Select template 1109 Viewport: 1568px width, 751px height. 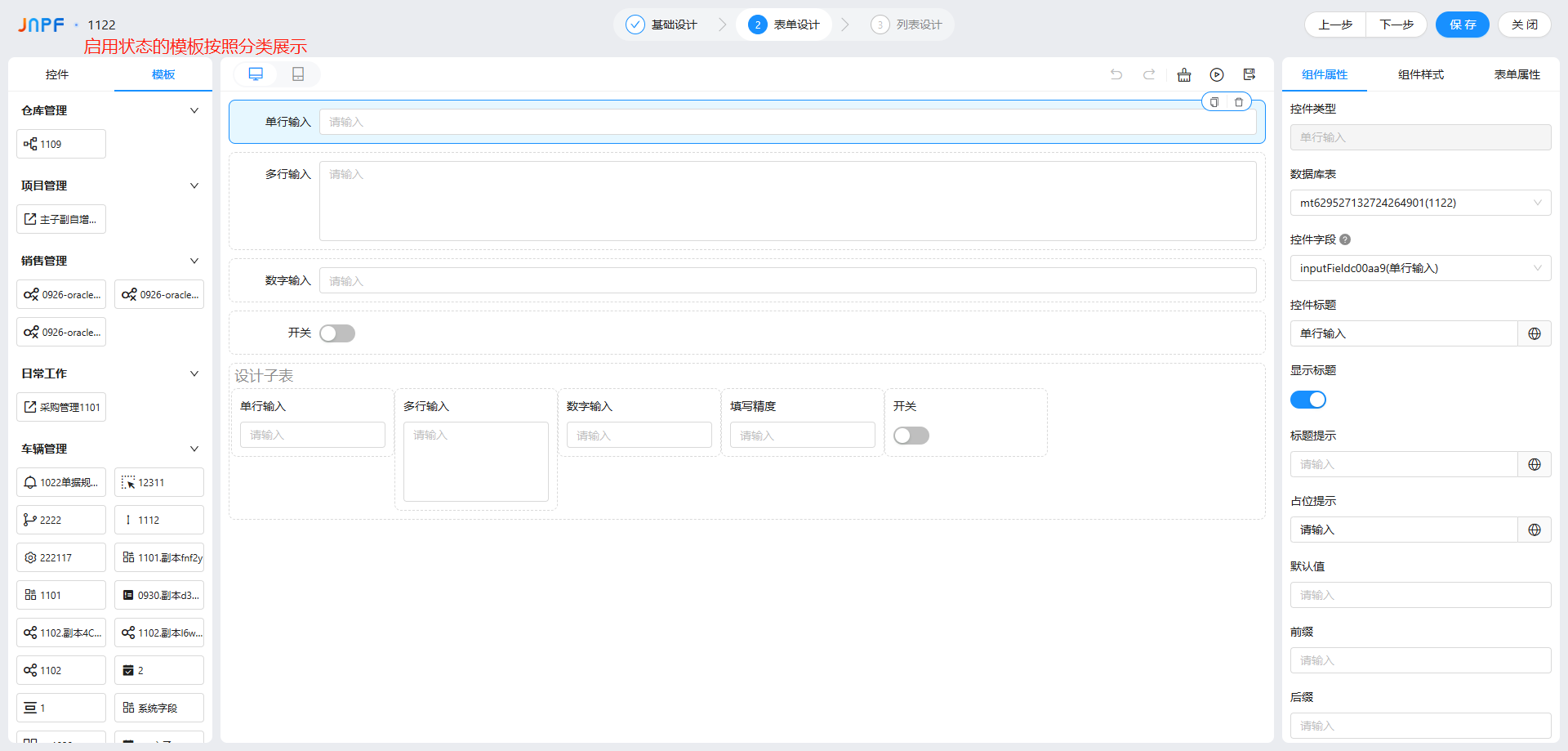pyautogui.click(x=61, y=144)
